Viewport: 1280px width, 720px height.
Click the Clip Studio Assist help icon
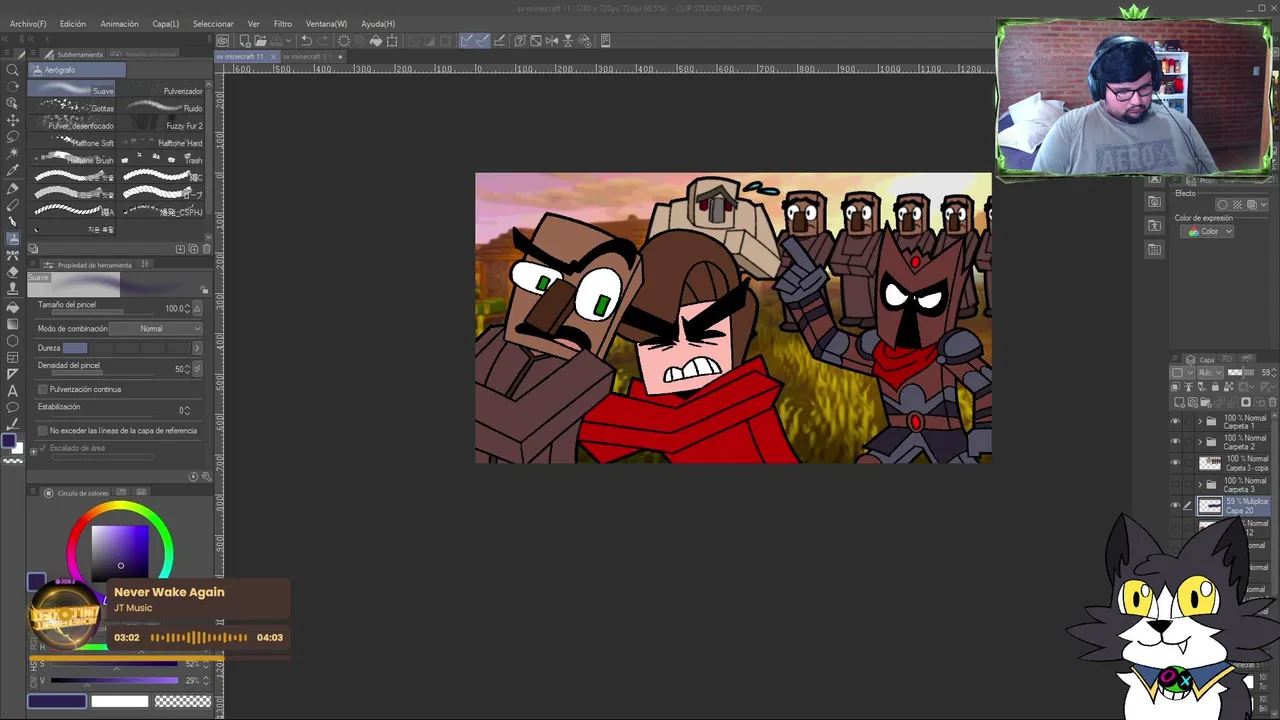pos(520,41)
